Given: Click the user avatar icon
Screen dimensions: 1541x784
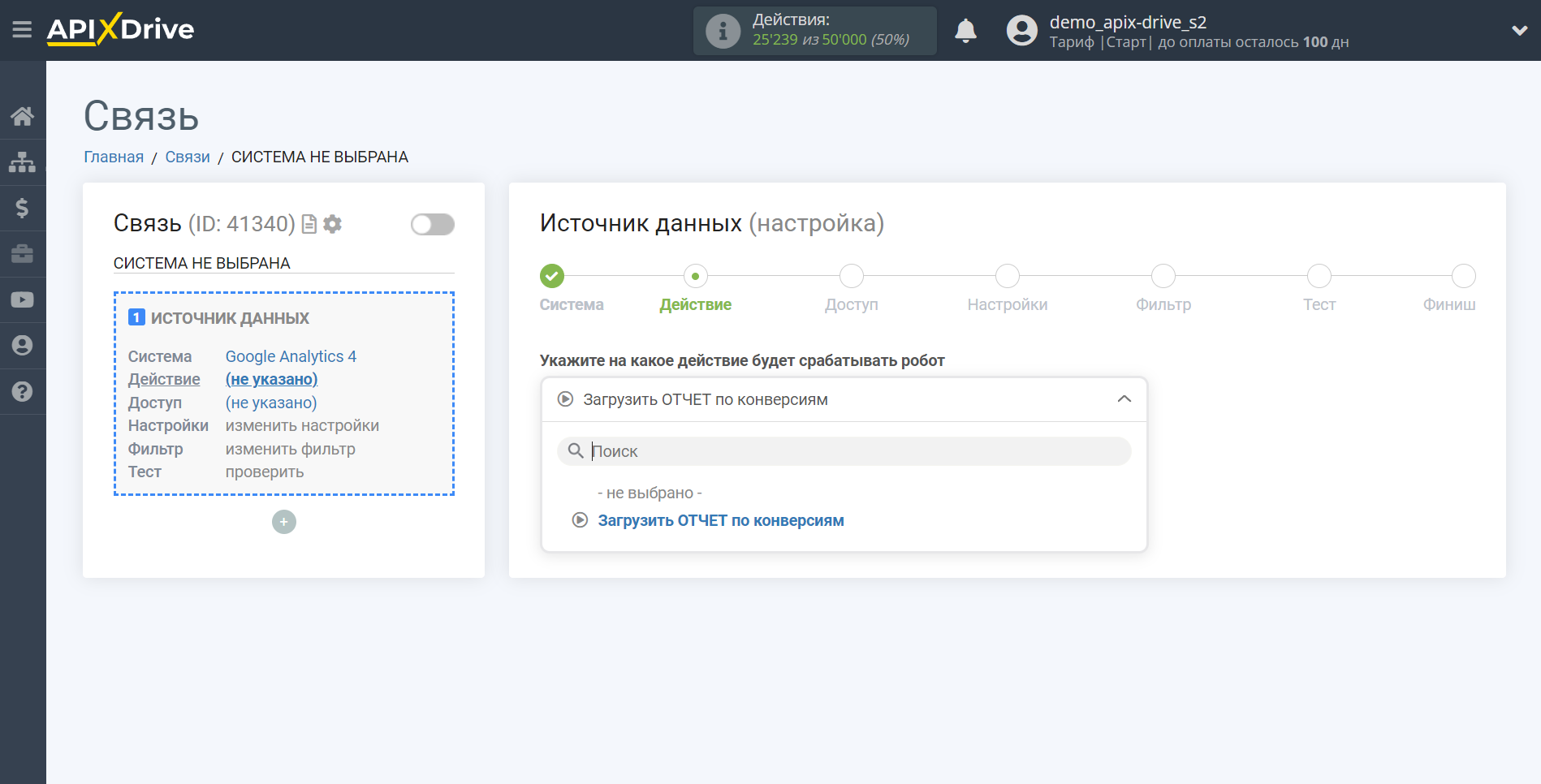Looking at the screenshot, I should (1022, 31).
